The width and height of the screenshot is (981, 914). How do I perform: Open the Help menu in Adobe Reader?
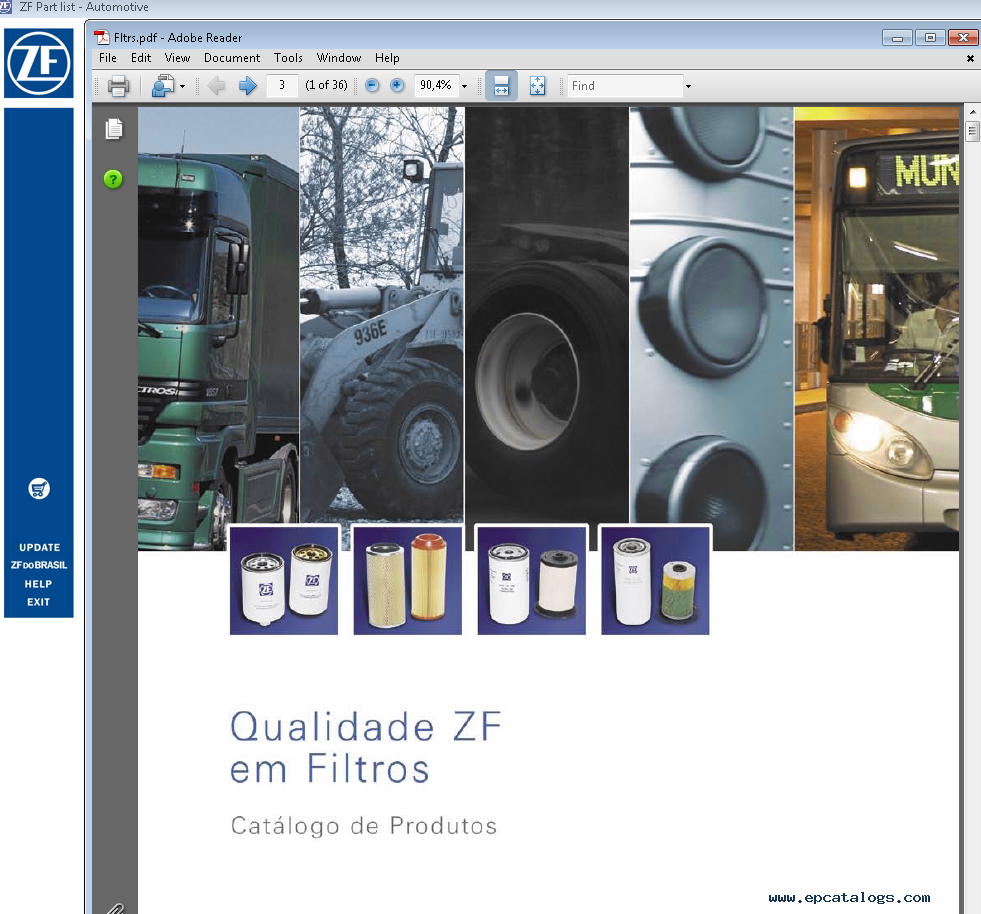point(387,58)
